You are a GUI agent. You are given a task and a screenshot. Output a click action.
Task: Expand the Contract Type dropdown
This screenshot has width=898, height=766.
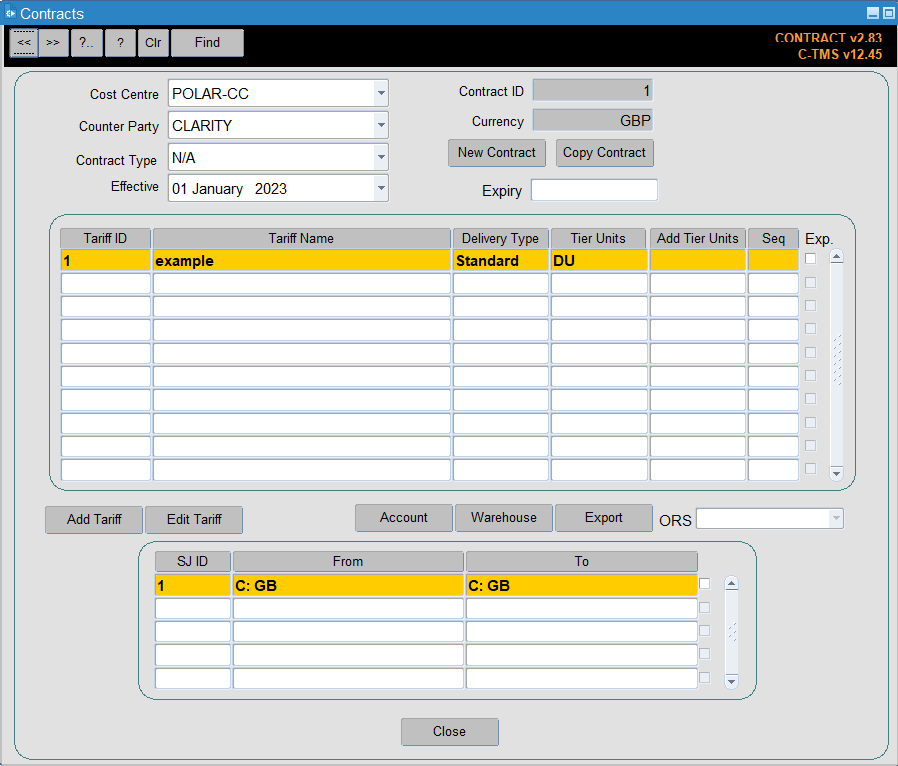click(381, 157)
